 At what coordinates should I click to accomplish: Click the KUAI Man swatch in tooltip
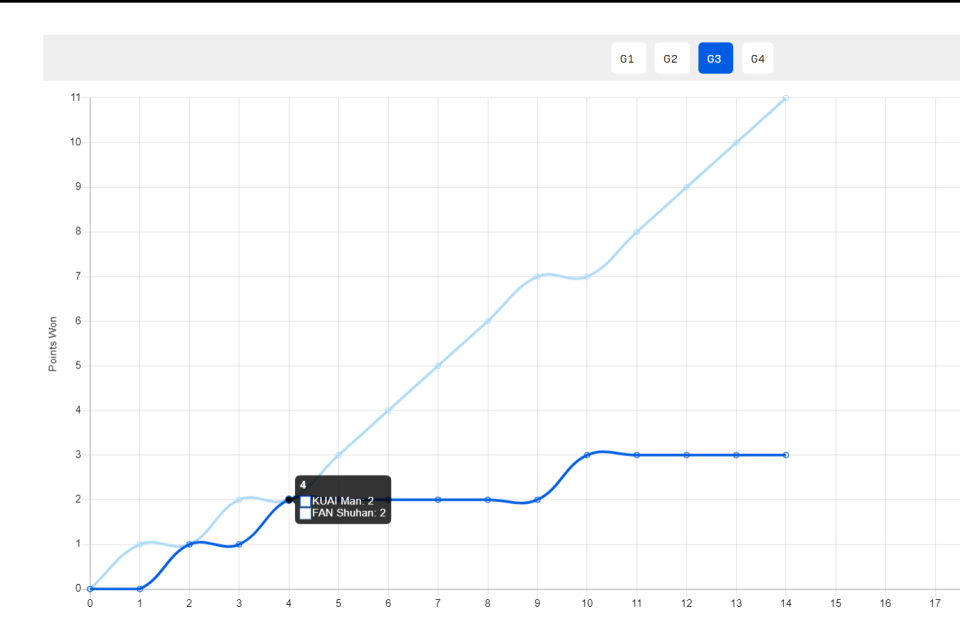[x=306, y=501]
